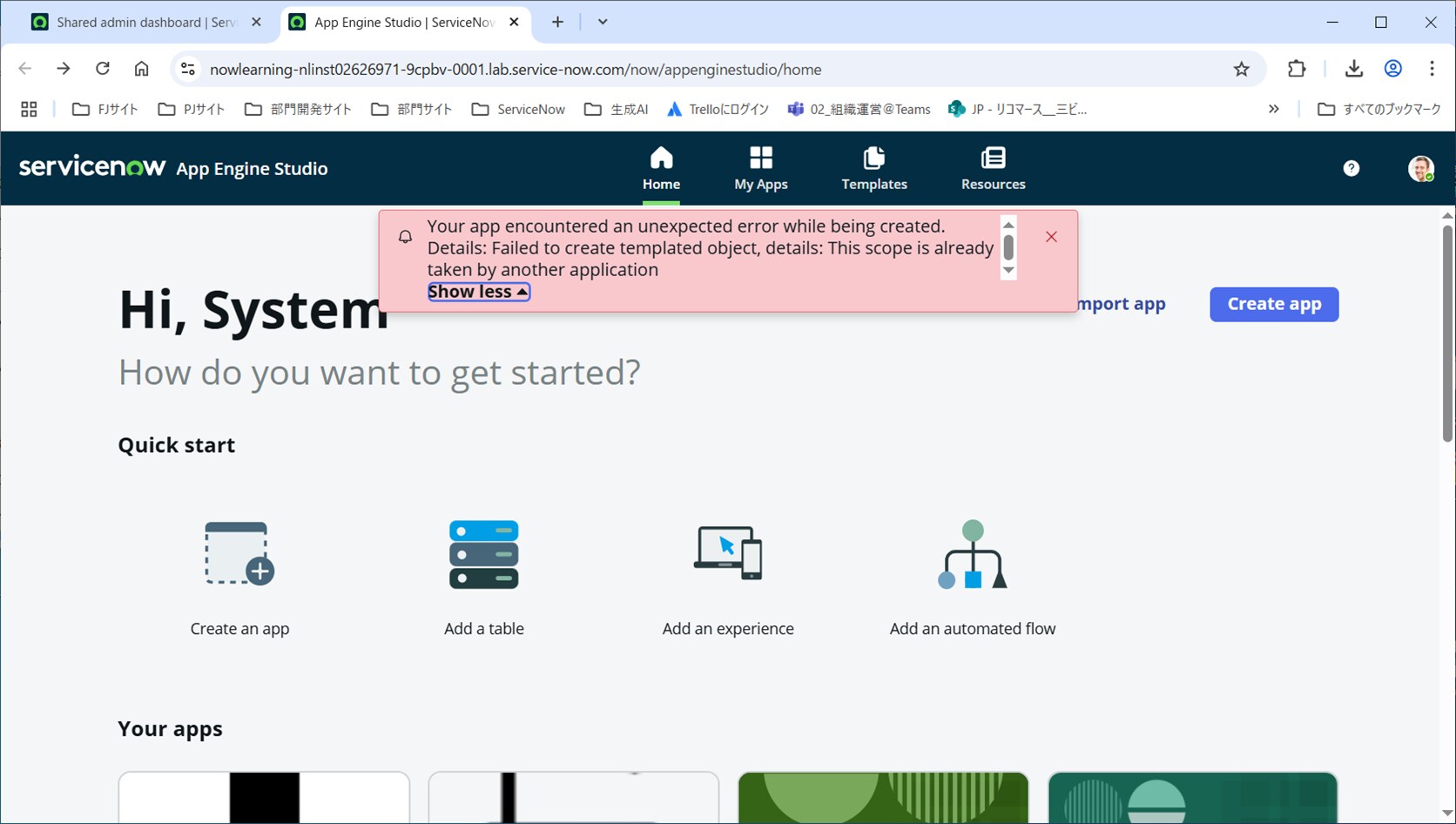Open the apps grid in bookmarks bar
Screen dimensions: 1456x824
(x=29, y=109)
